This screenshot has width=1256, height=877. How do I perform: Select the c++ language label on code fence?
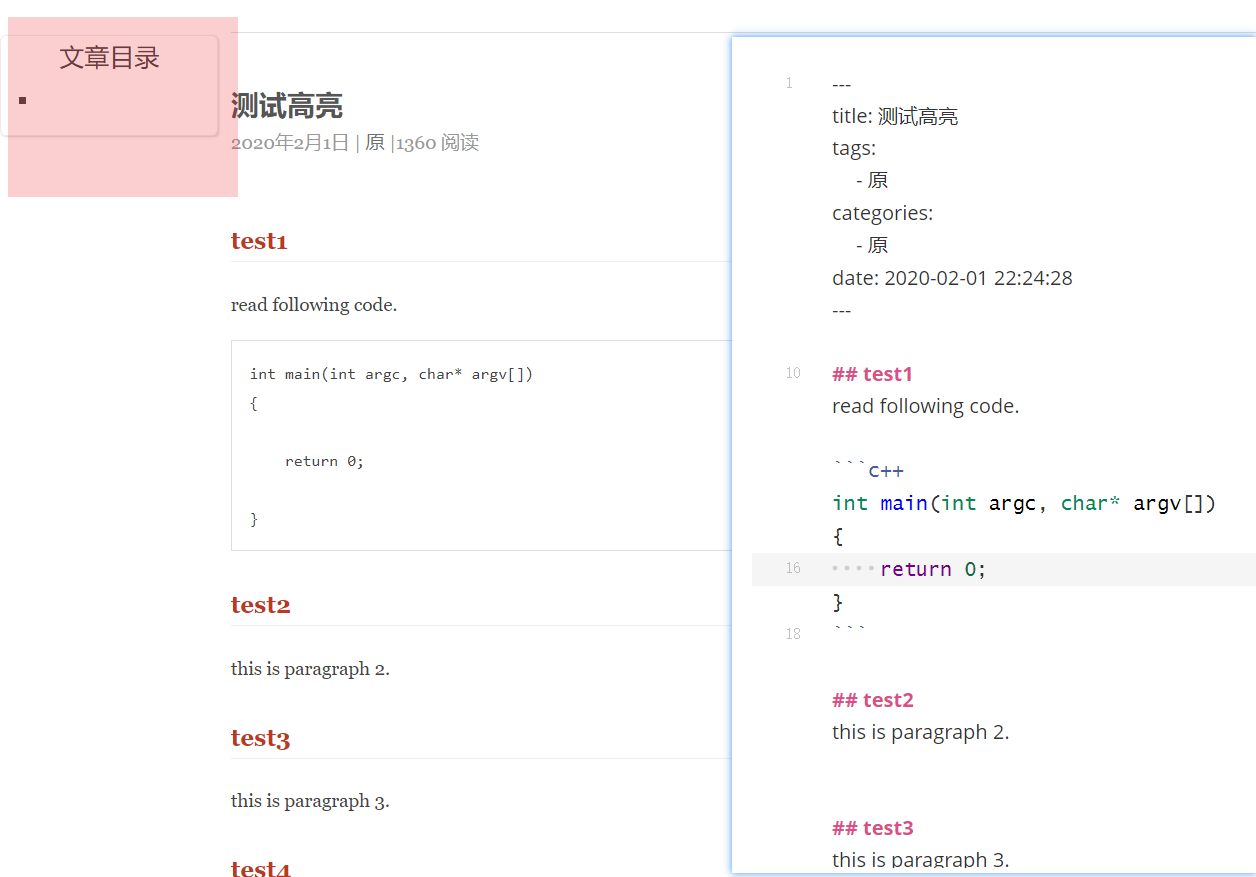[x=885, y=470]
